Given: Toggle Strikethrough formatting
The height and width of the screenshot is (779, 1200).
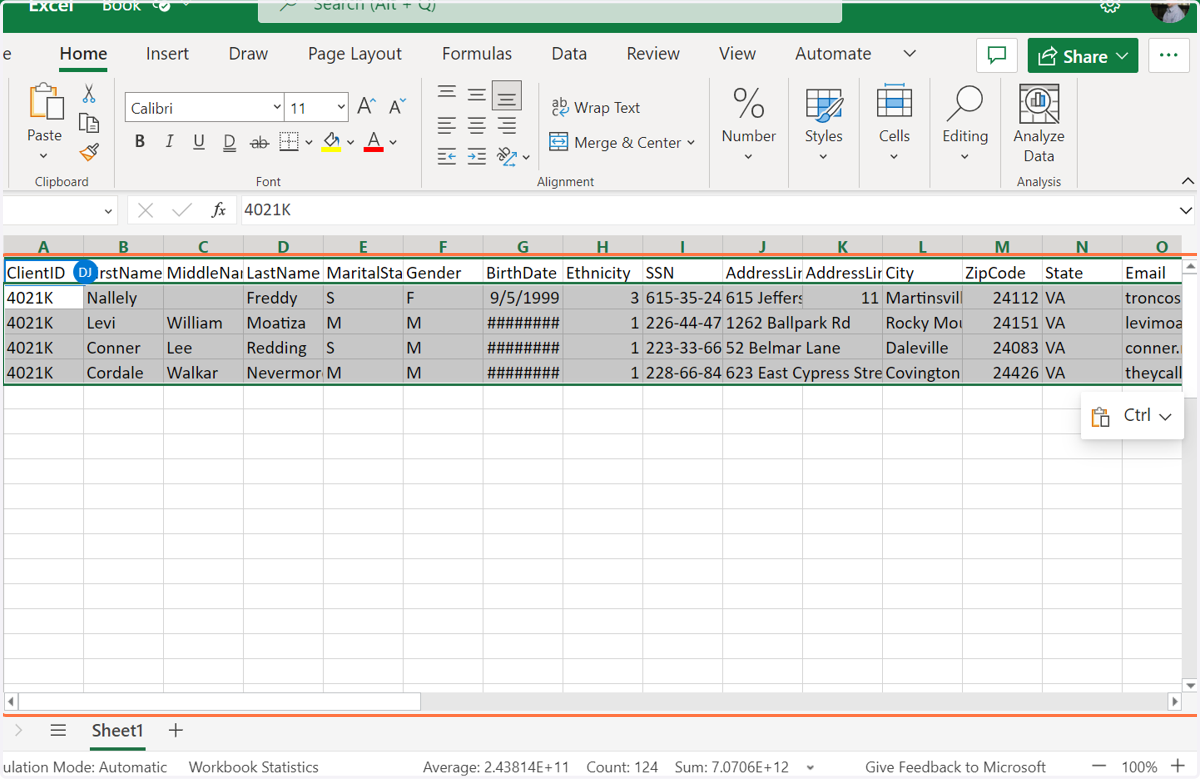Looking at the screenshot, I should point(259,142).
